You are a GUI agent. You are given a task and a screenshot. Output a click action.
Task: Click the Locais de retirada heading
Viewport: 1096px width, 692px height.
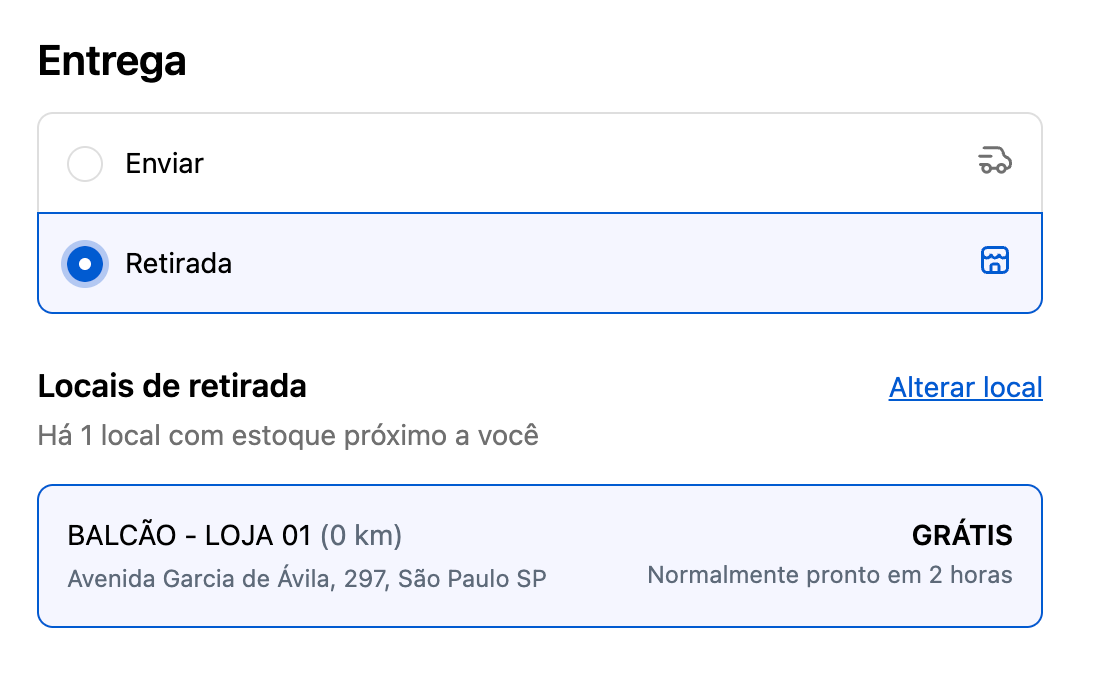tap(172, 386)
